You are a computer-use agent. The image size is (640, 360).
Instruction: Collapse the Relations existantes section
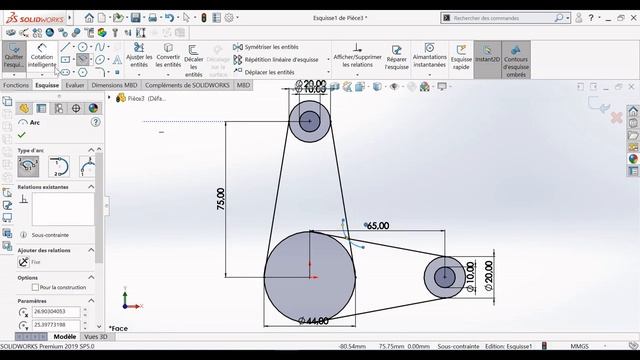click(91, 187)
